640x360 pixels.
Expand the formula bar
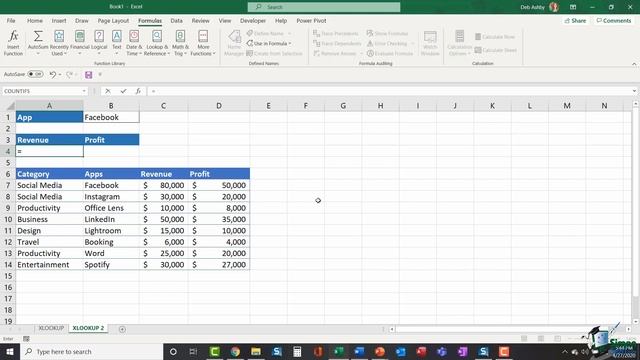pyautogui.click(x=634, y=91)
